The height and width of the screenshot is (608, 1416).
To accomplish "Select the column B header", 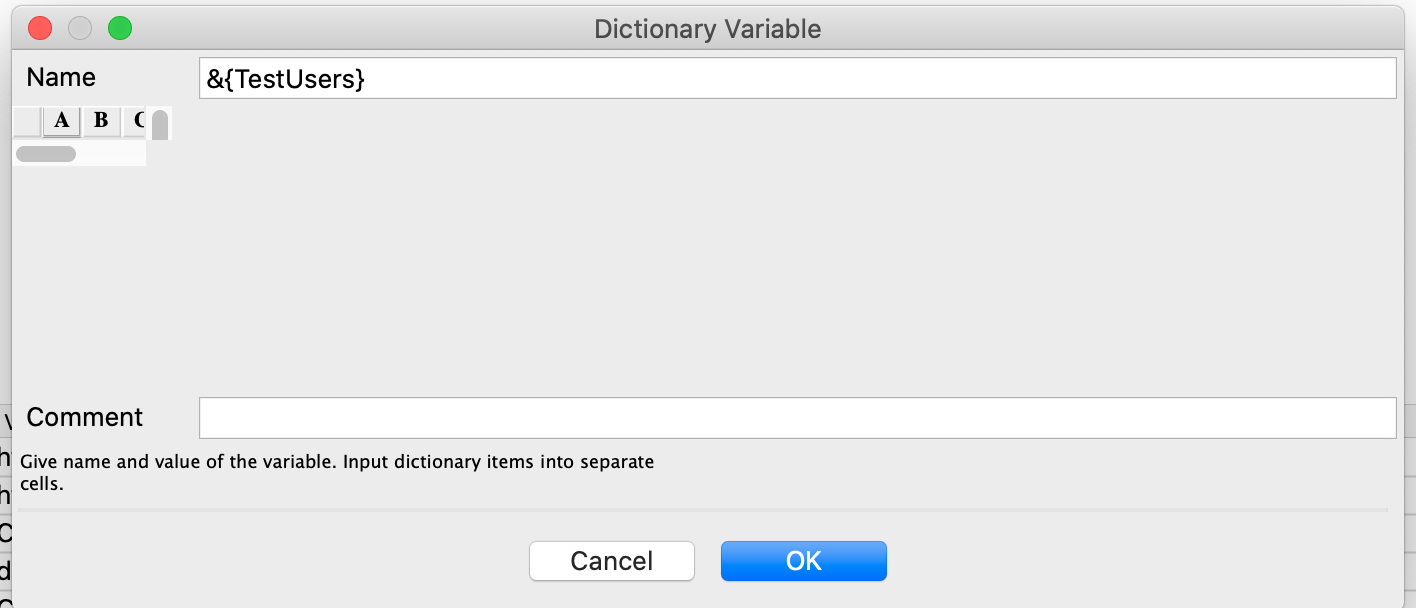I will click(100, 121).
